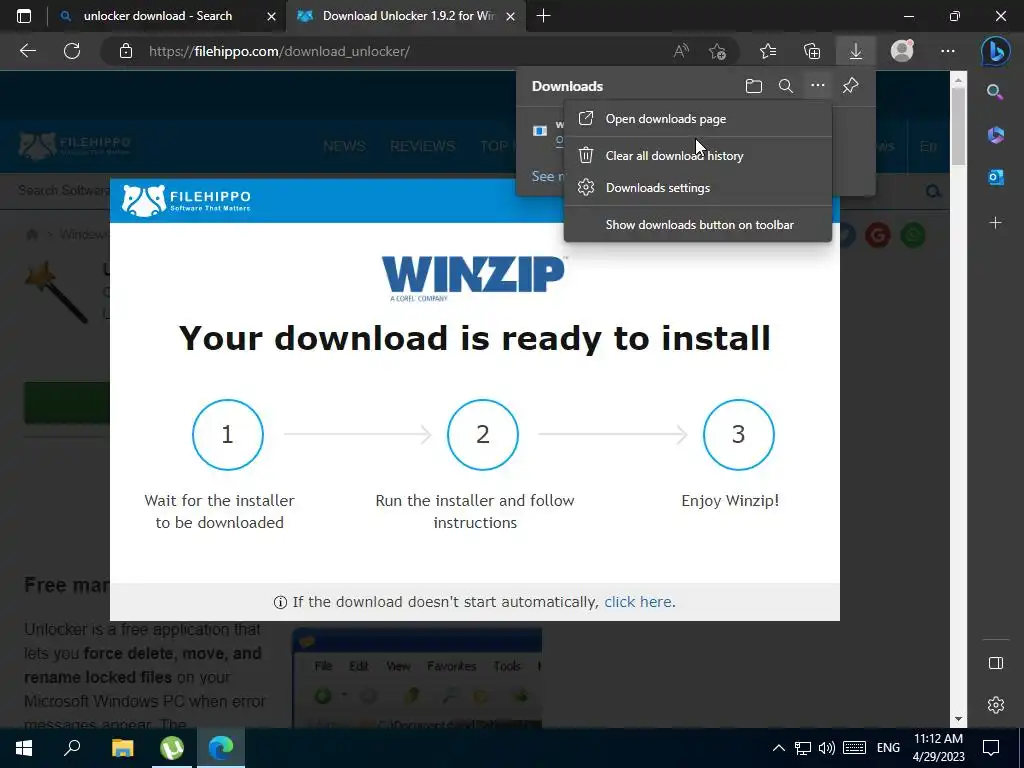Search downloads with magnifier icon
The width and height of the screenshot is (1024, 768).
coord(786,86)
